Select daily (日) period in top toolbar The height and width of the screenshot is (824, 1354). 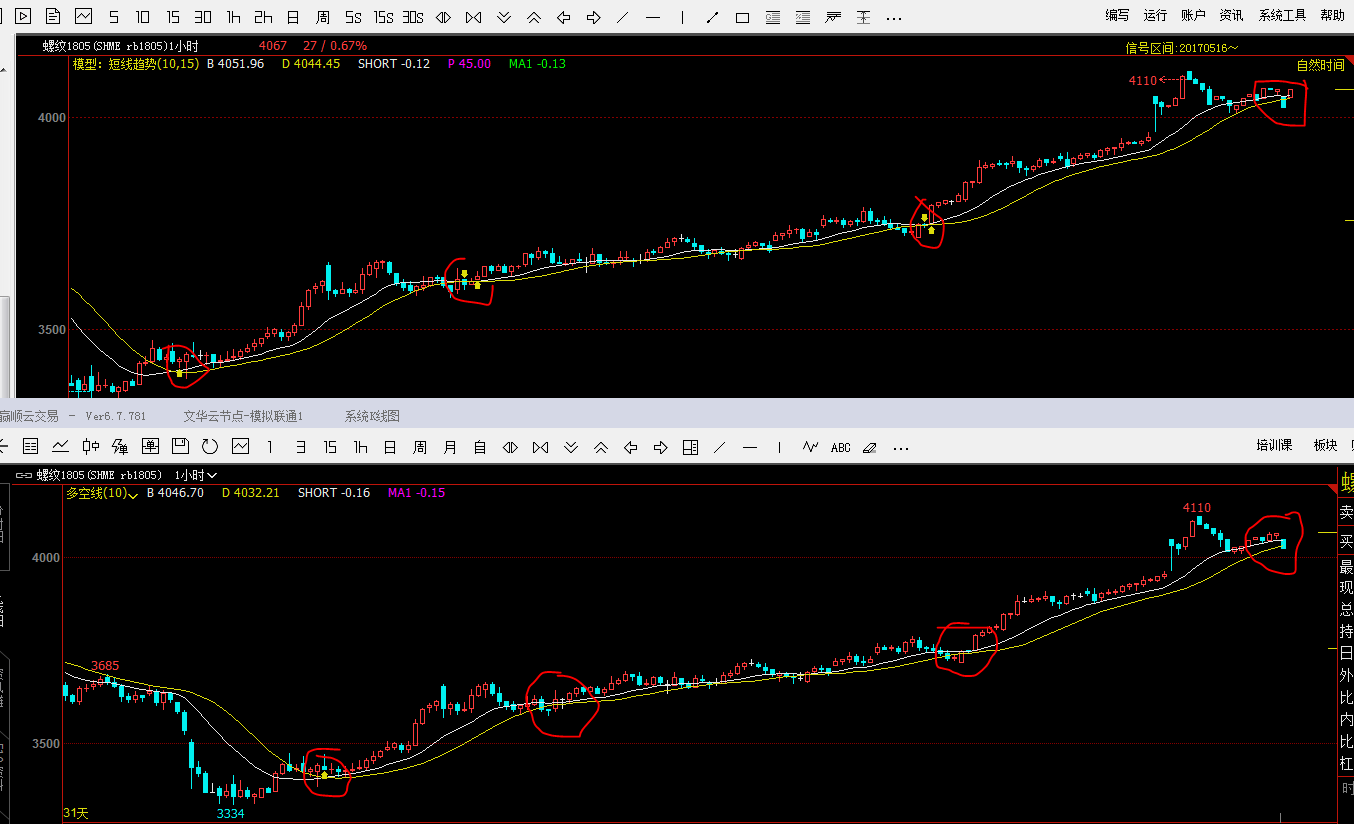293,17
